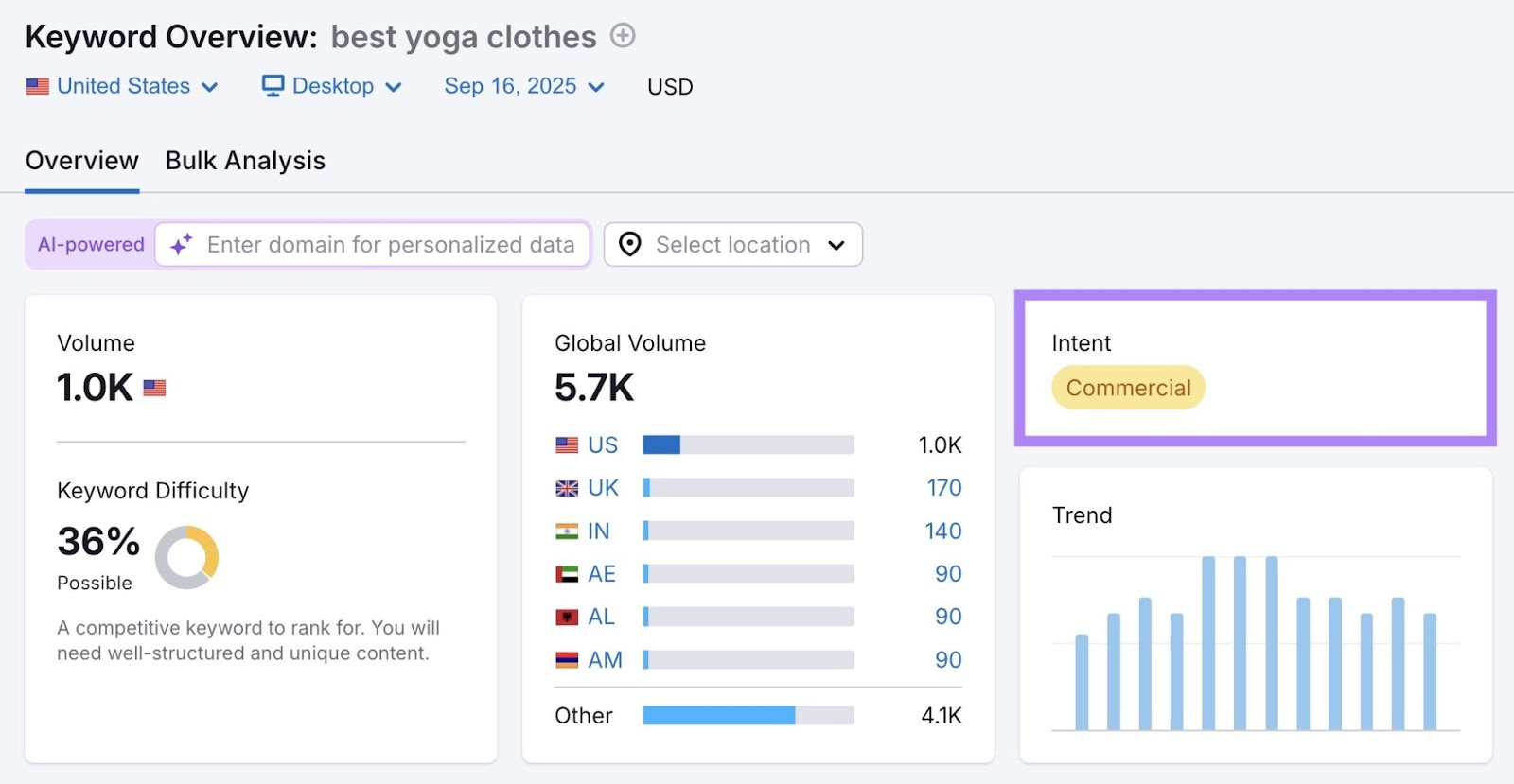Open the IN country link
The image size is (1514, 784).
(x=598, y=531)
